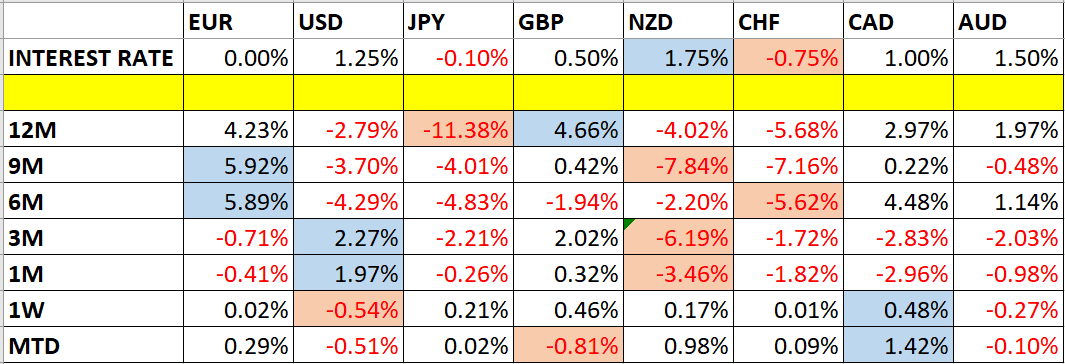Click the USD 1W cell showing -0.54%
This screenshot has height=364, width=1065.
348,310
